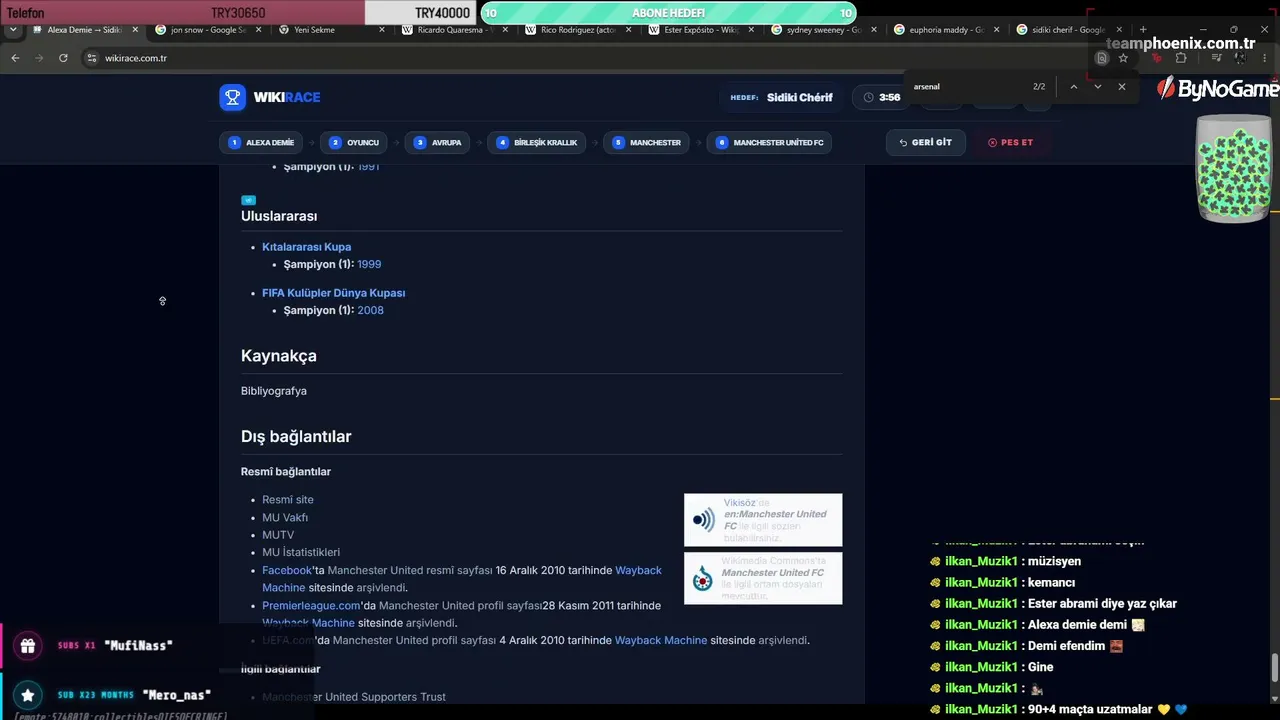Click the timer clock icon showing 3:56
The image size is (1280, 720).
click(868, 97)
